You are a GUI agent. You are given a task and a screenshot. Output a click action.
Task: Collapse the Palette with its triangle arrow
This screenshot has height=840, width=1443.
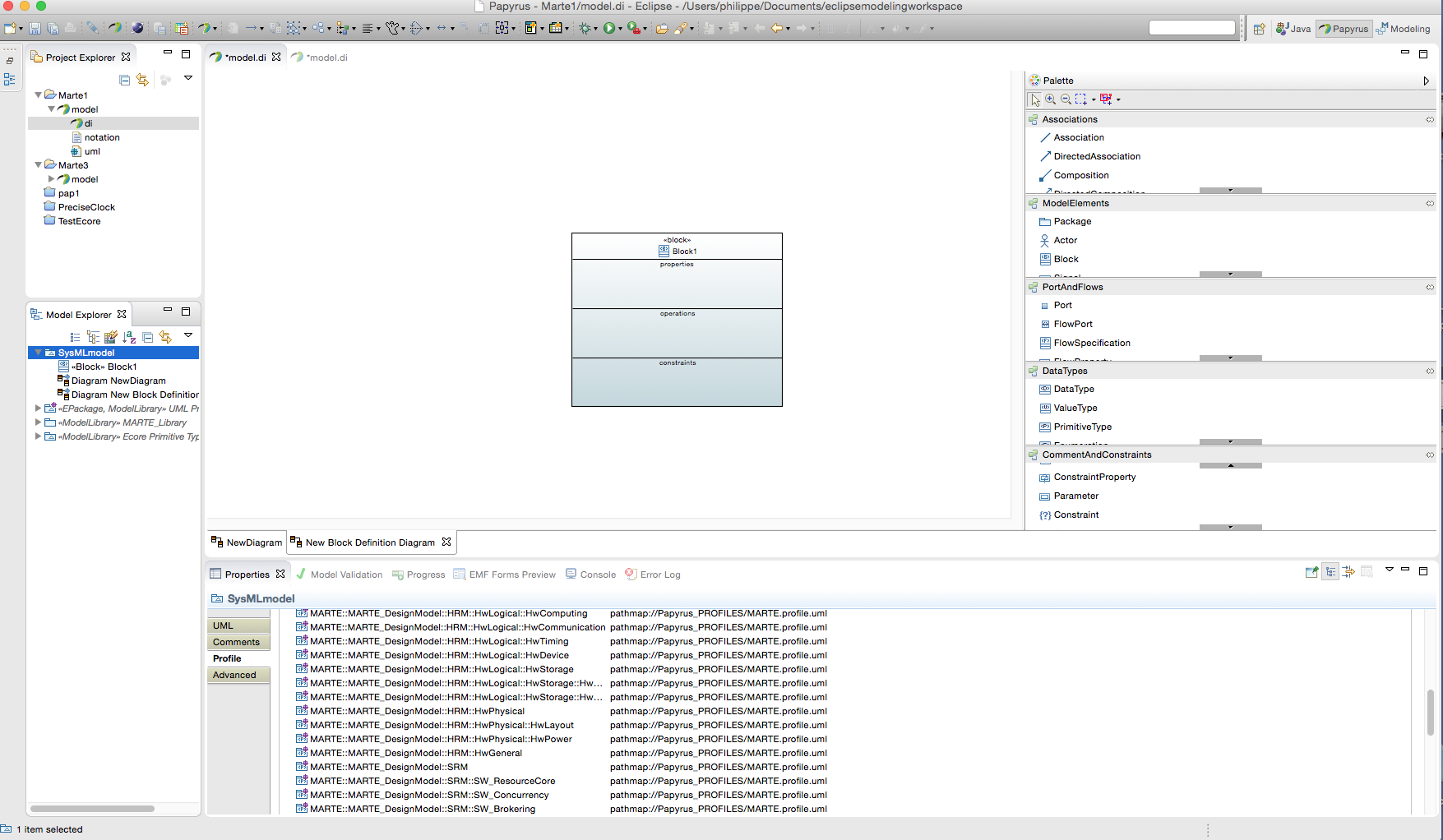(x=1426, y=81)
